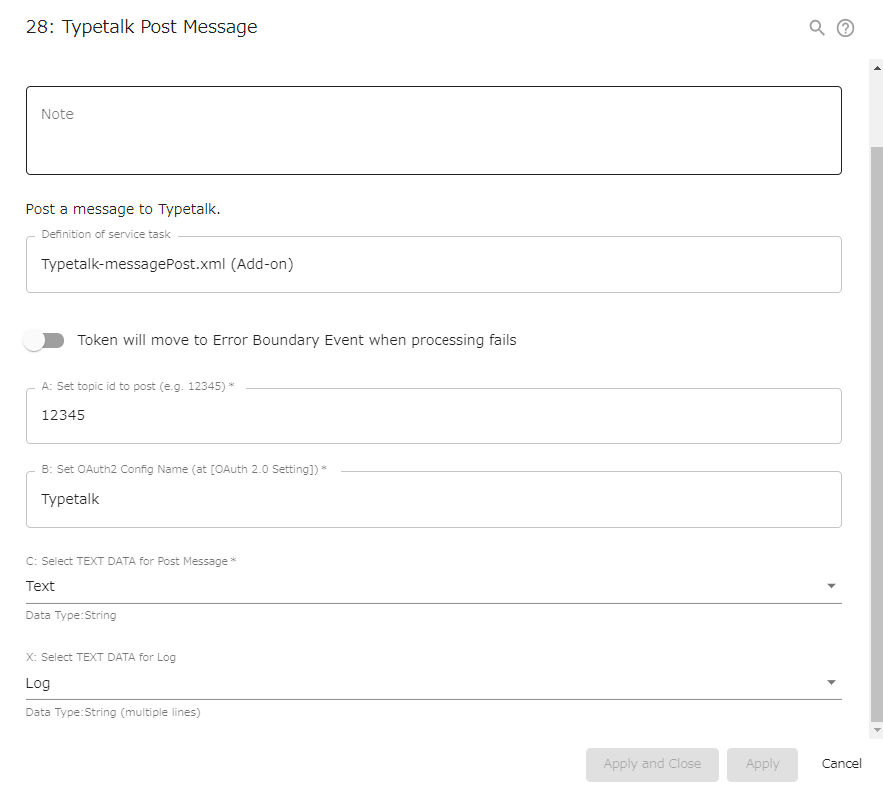Expand the 'Select TEXT DATA for Log' arrow
This screenshot has width=883, height=789.
(831, 682)
